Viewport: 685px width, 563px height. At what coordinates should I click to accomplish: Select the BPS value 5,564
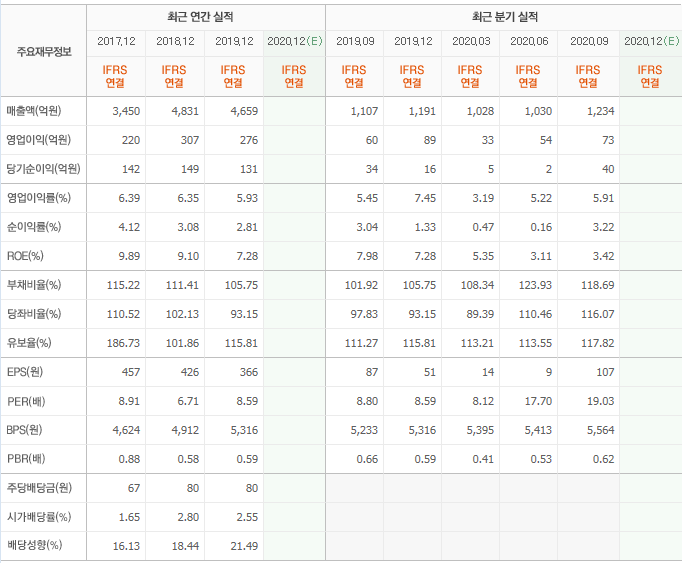[x=601, y=430]
